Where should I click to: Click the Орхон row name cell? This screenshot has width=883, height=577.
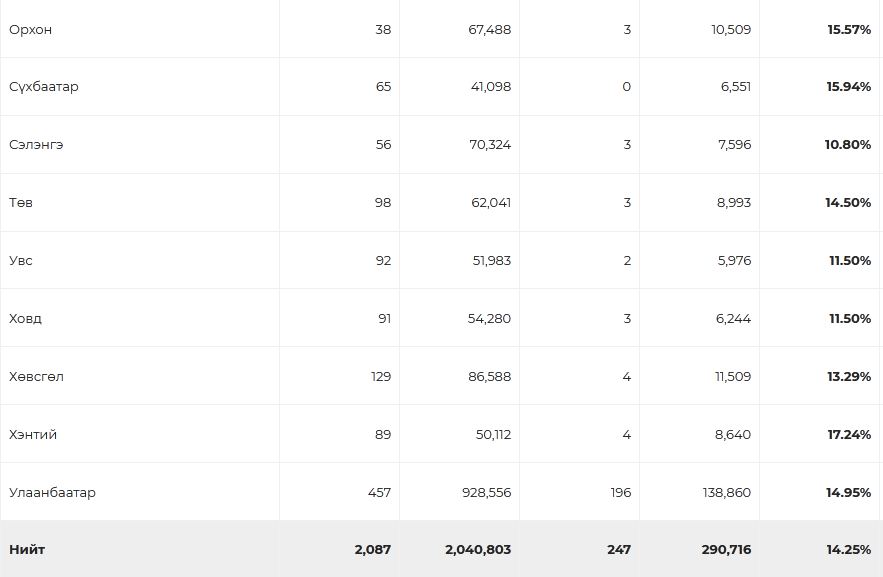click(31, 30)
